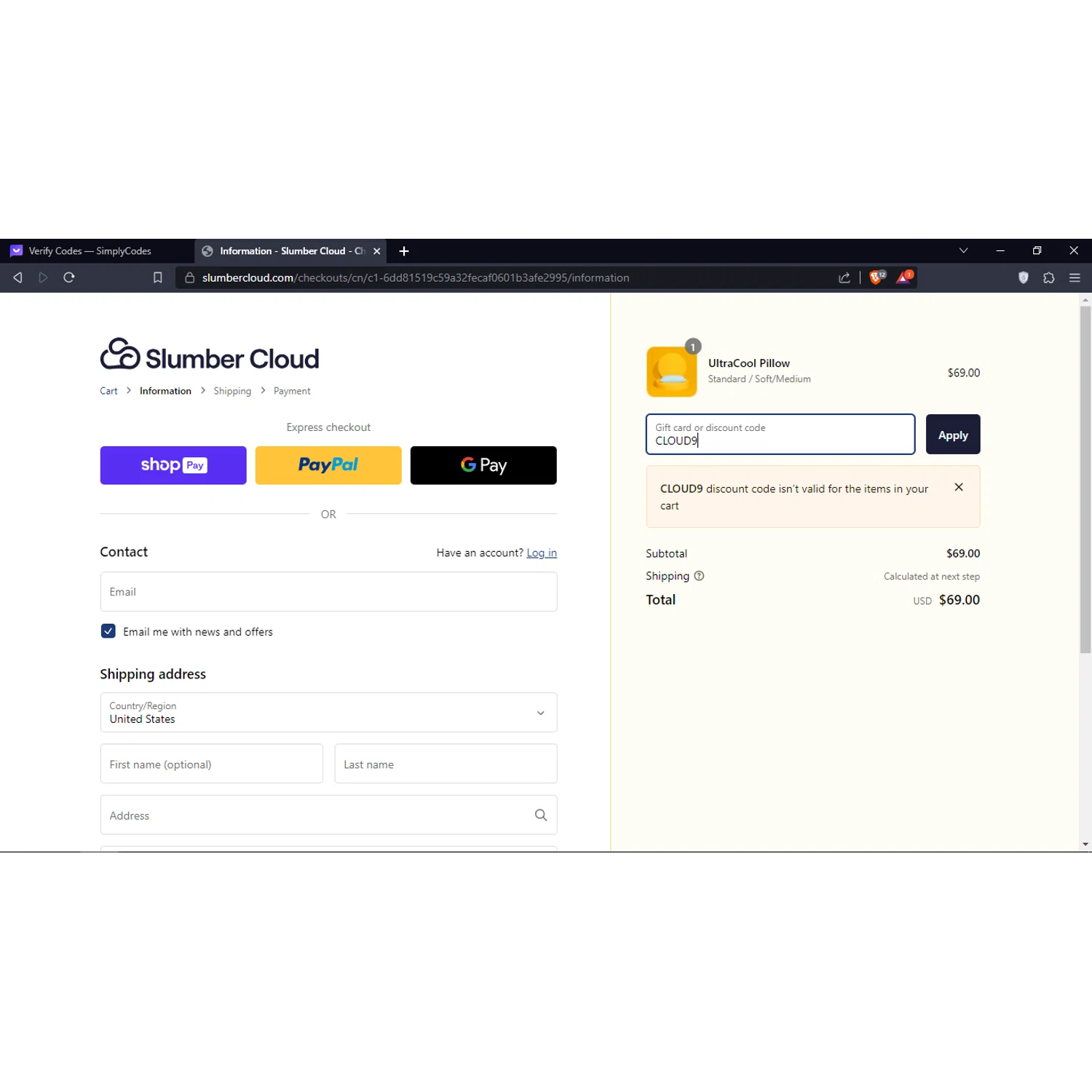The height and width of the screenshot is (1092, 1092).
Task: Click the Payment breadcrumb step
Action: pos(292,391)
